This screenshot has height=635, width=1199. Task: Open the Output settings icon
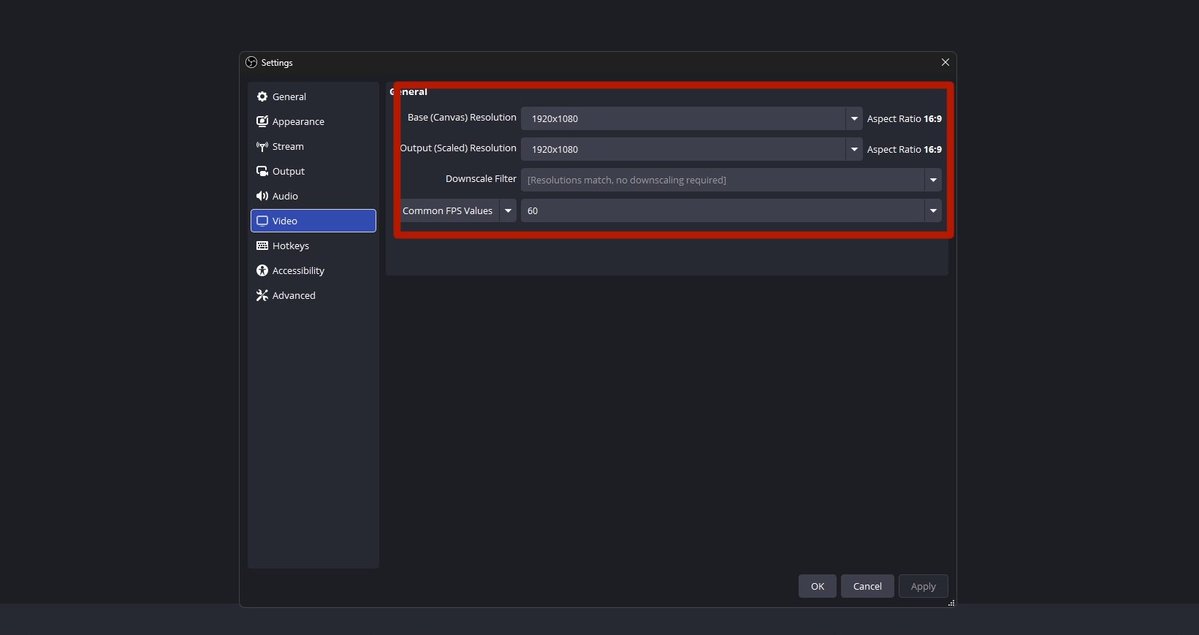(262, 170)
